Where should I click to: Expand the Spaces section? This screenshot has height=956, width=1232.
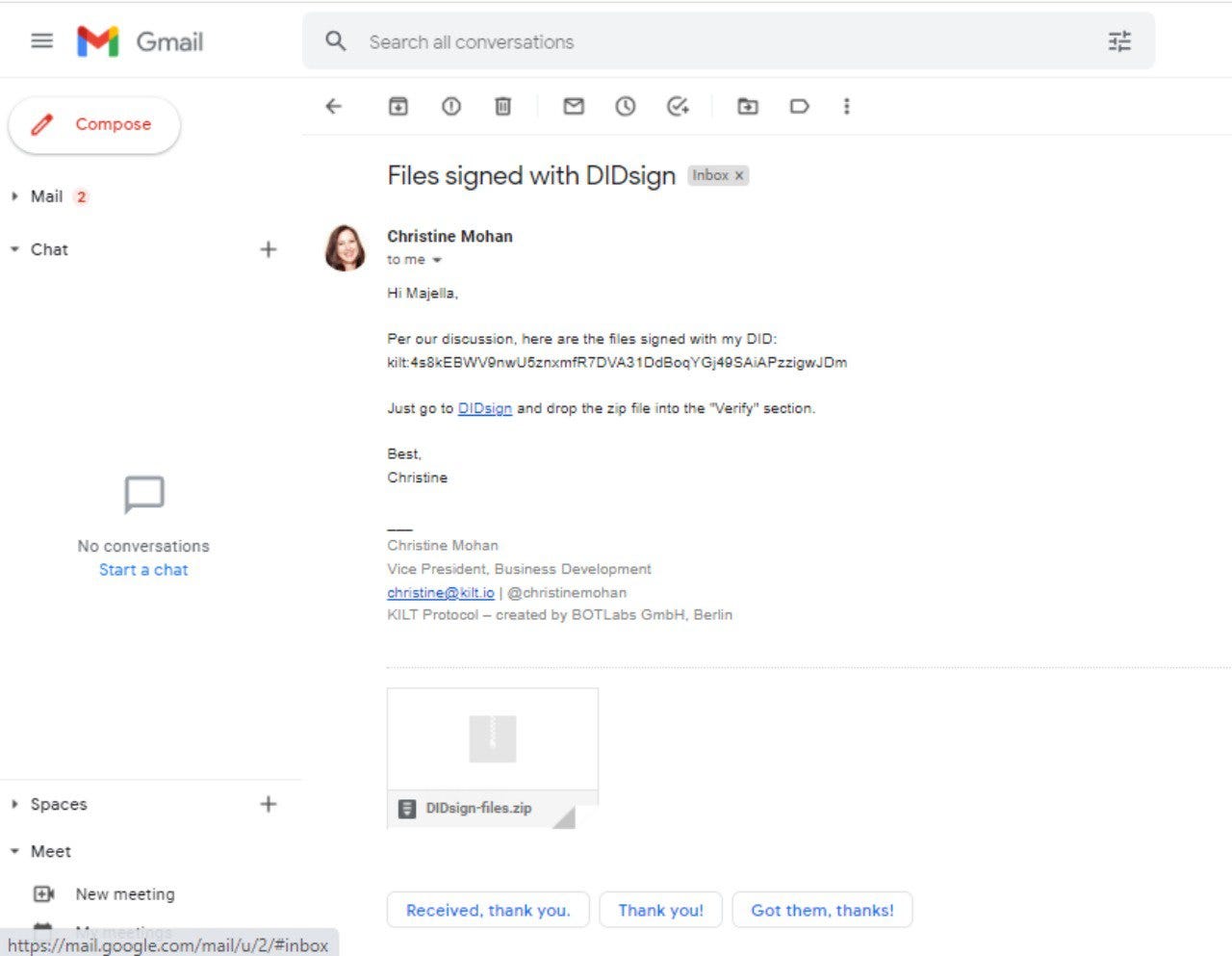tap(14, 804)
